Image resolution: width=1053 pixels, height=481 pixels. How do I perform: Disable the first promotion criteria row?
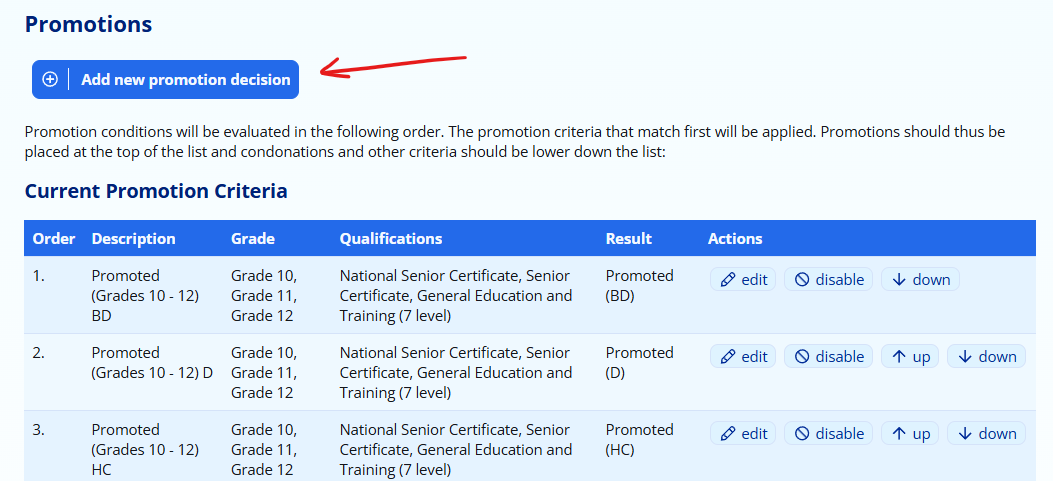(x=829, y=280)
